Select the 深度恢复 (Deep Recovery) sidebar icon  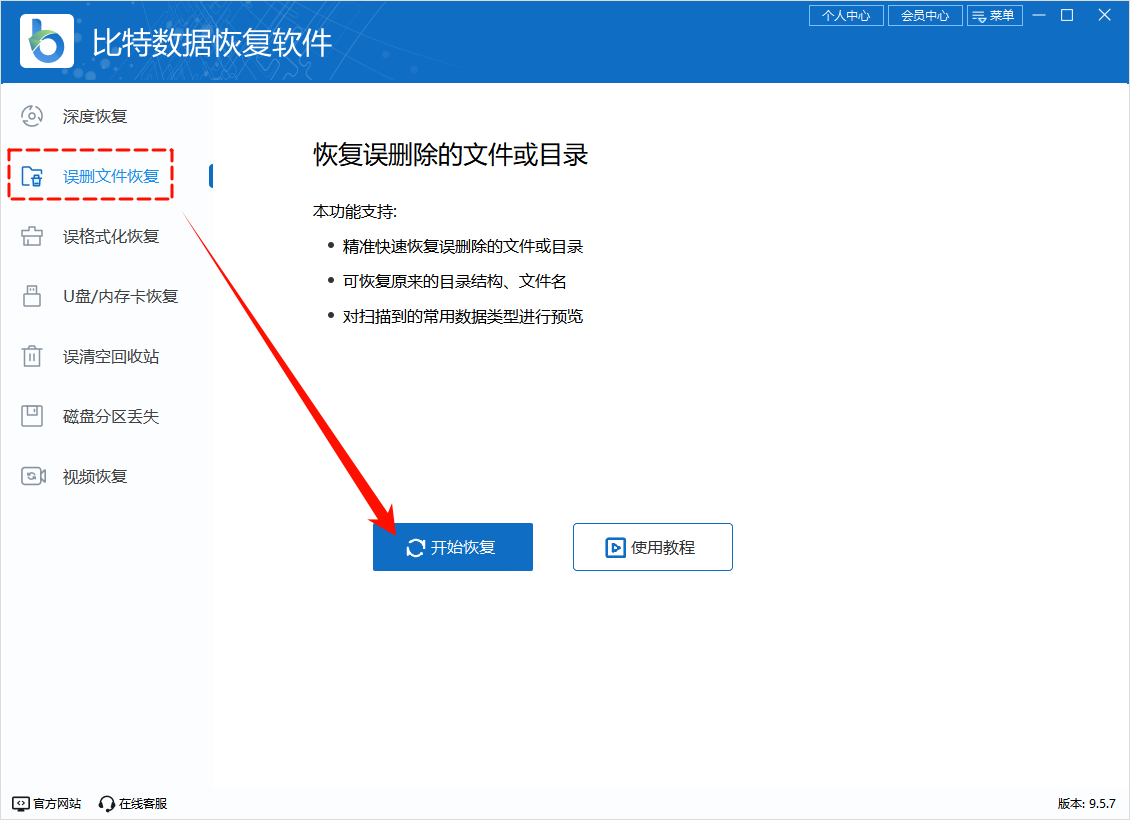tap(31, 115)
